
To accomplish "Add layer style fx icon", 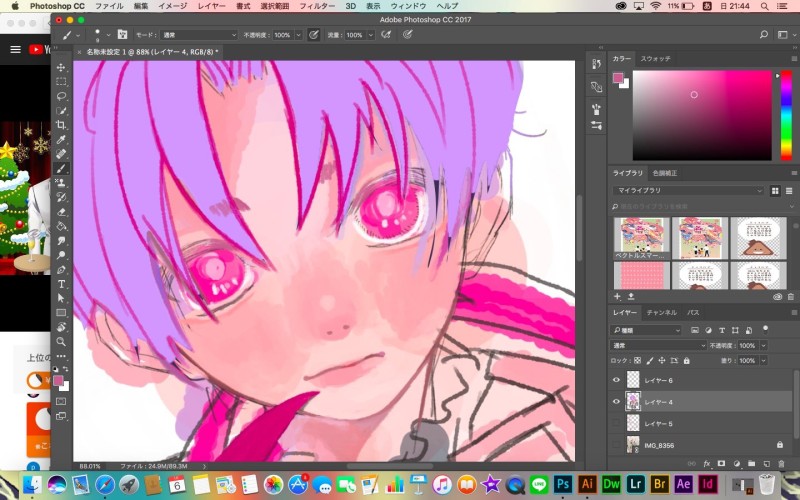I will 707,464.
